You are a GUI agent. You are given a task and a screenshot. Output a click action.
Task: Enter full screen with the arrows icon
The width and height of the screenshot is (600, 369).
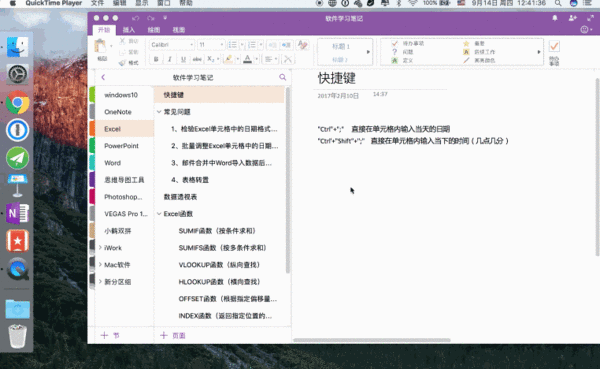tap(590, 18)
